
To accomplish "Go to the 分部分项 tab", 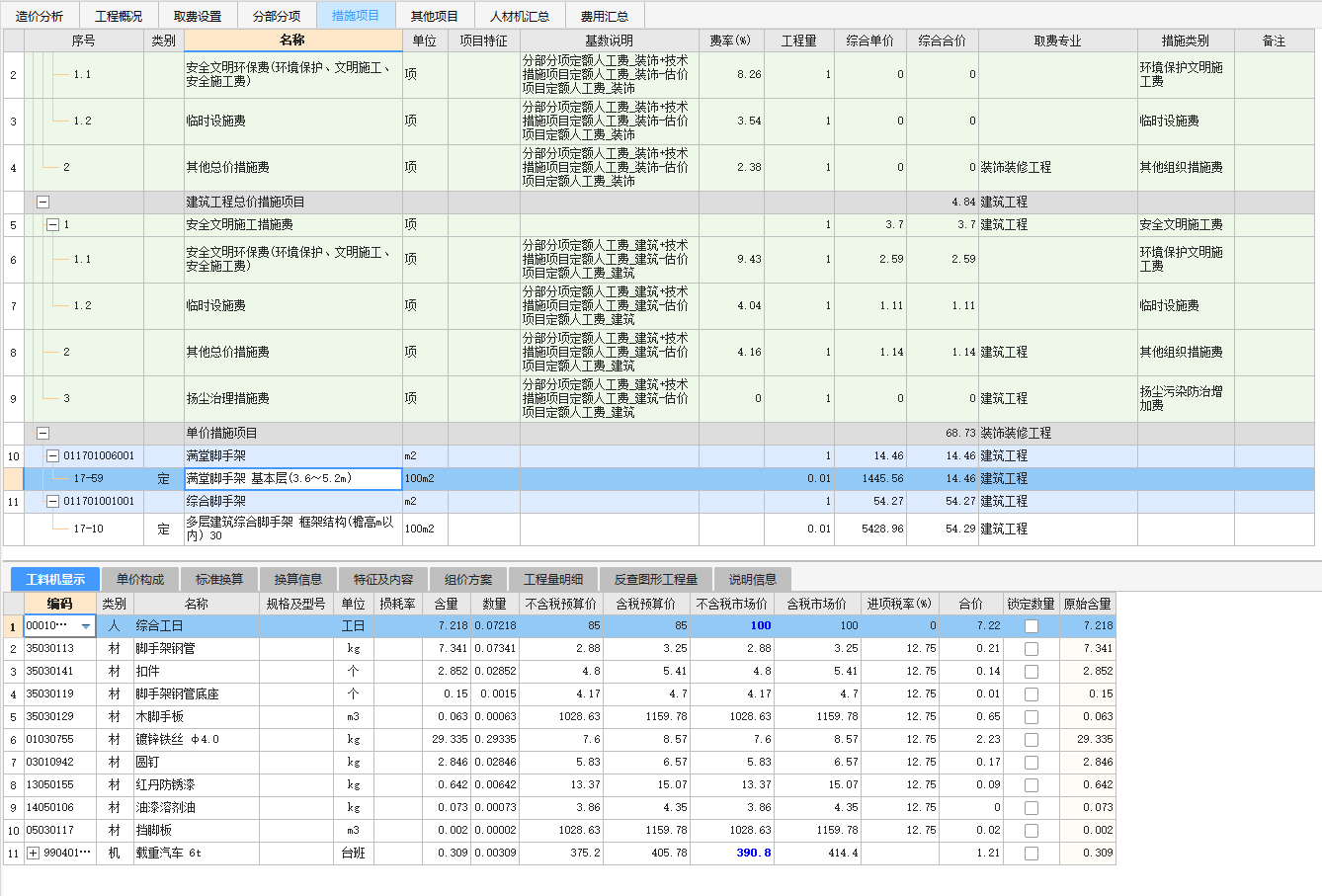I will 277,16.
